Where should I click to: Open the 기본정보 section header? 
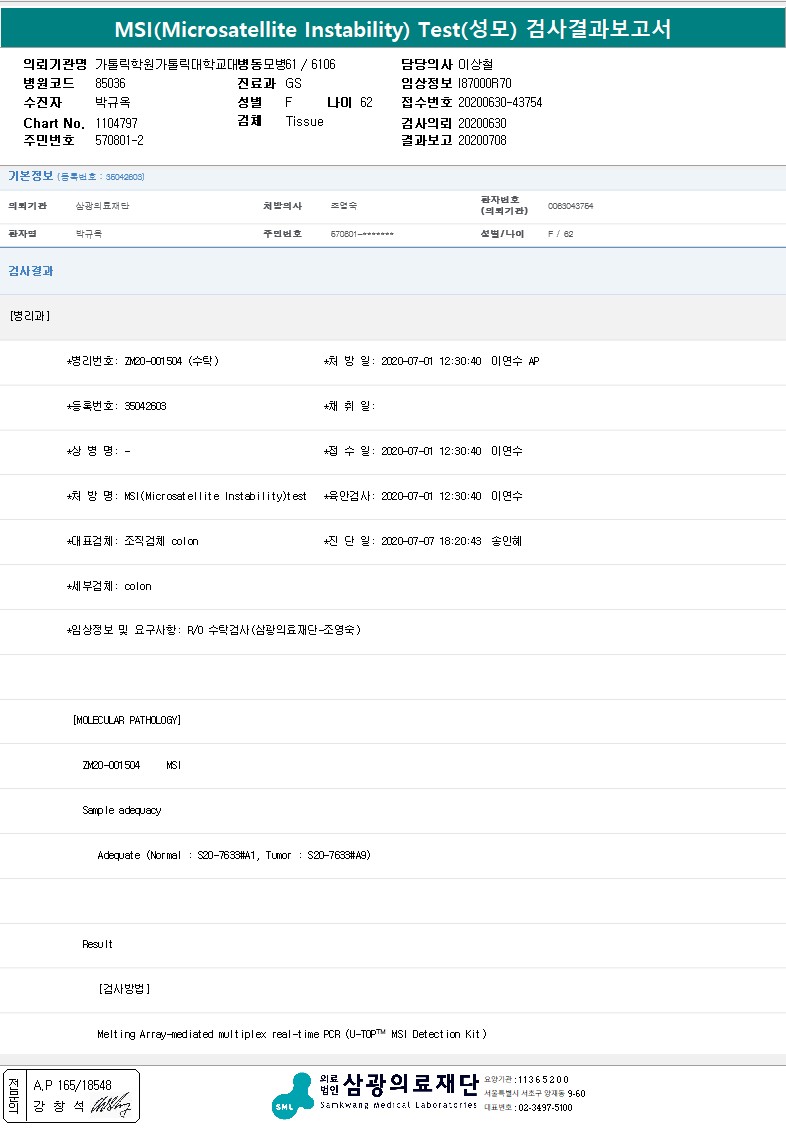(31, 176)
